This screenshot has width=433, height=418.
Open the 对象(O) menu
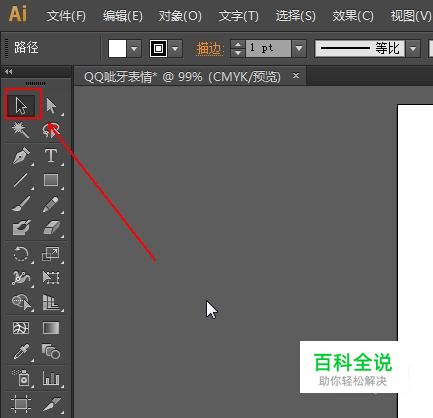180,16
